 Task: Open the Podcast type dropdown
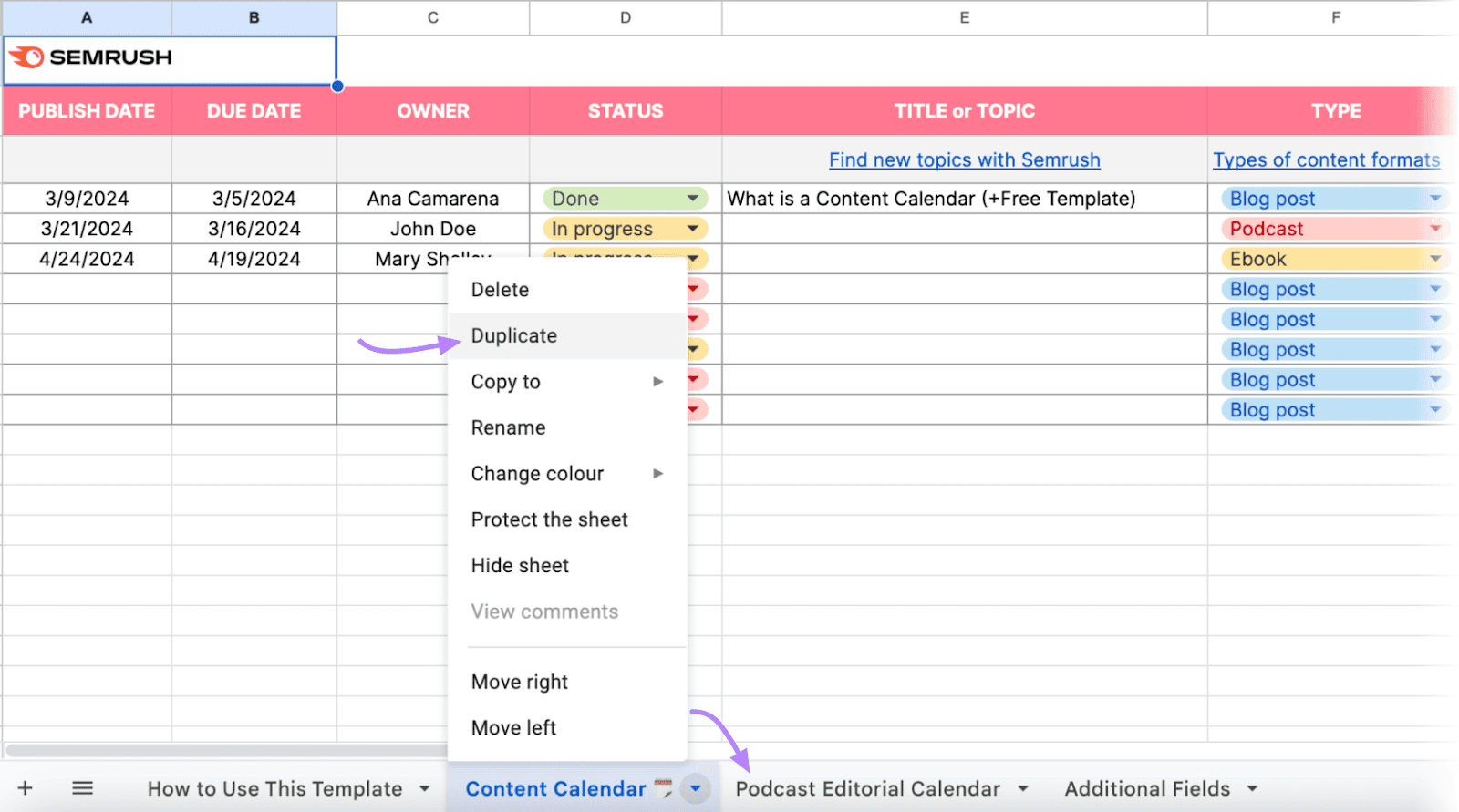pyautogui.click(x=1435, y=229)
